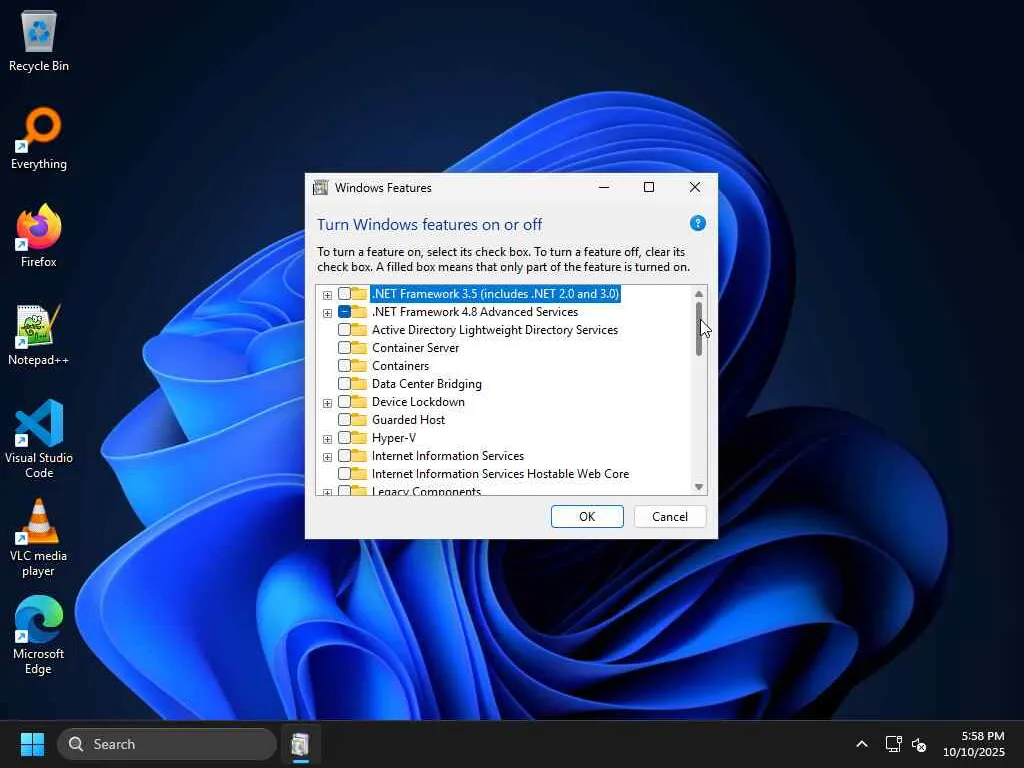This screenshot has width=1024, height=768.
Task: Expand the Hyper-V tree node
Action: click(x=327, y=439)
